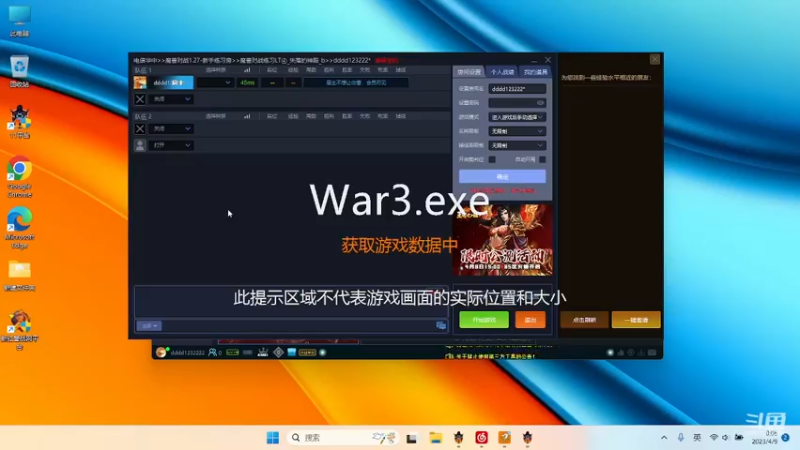Click the friends icon in the bottom status bar
Viewport: 800px width, 450px height.
[x=213, y=352]
